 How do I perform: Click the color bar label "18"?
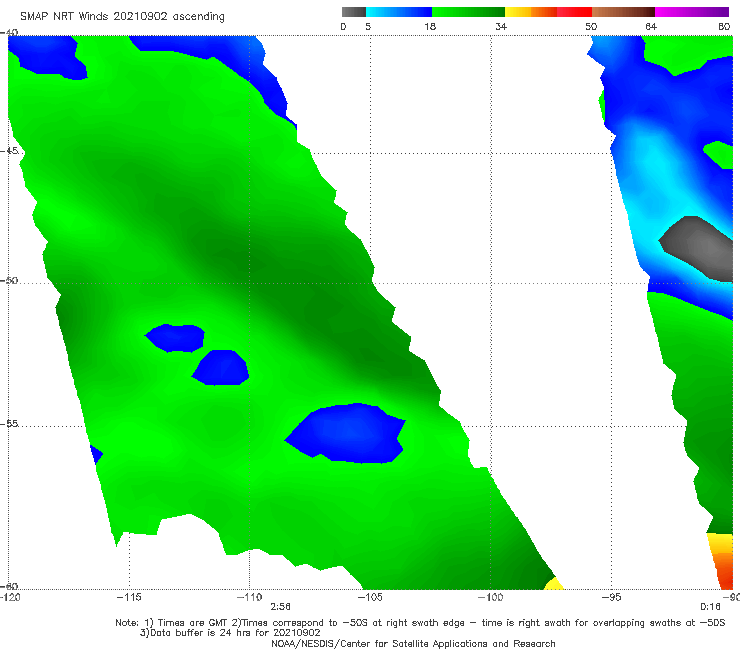point(430,27)
